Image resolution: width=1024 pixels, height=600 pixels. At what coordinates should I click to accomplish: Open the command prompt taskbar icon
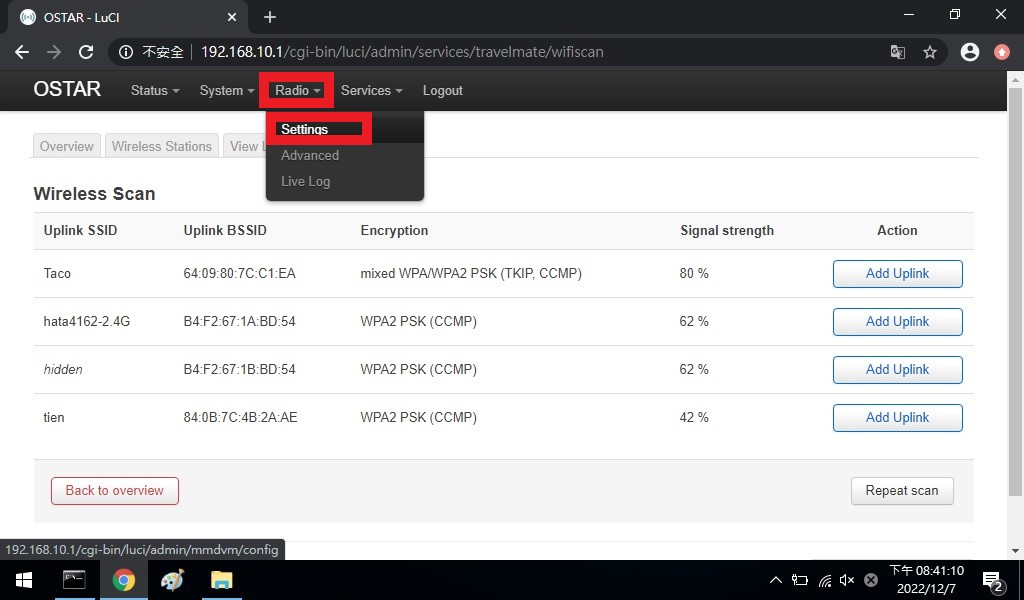pyautogui.click(x=74, y=580)
